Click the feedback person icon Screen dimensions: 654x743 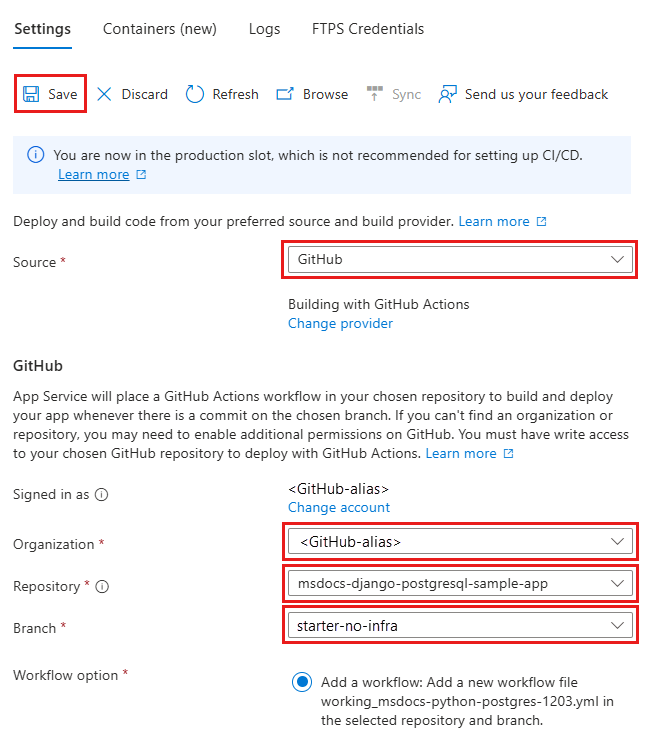[x=447, y=94]
